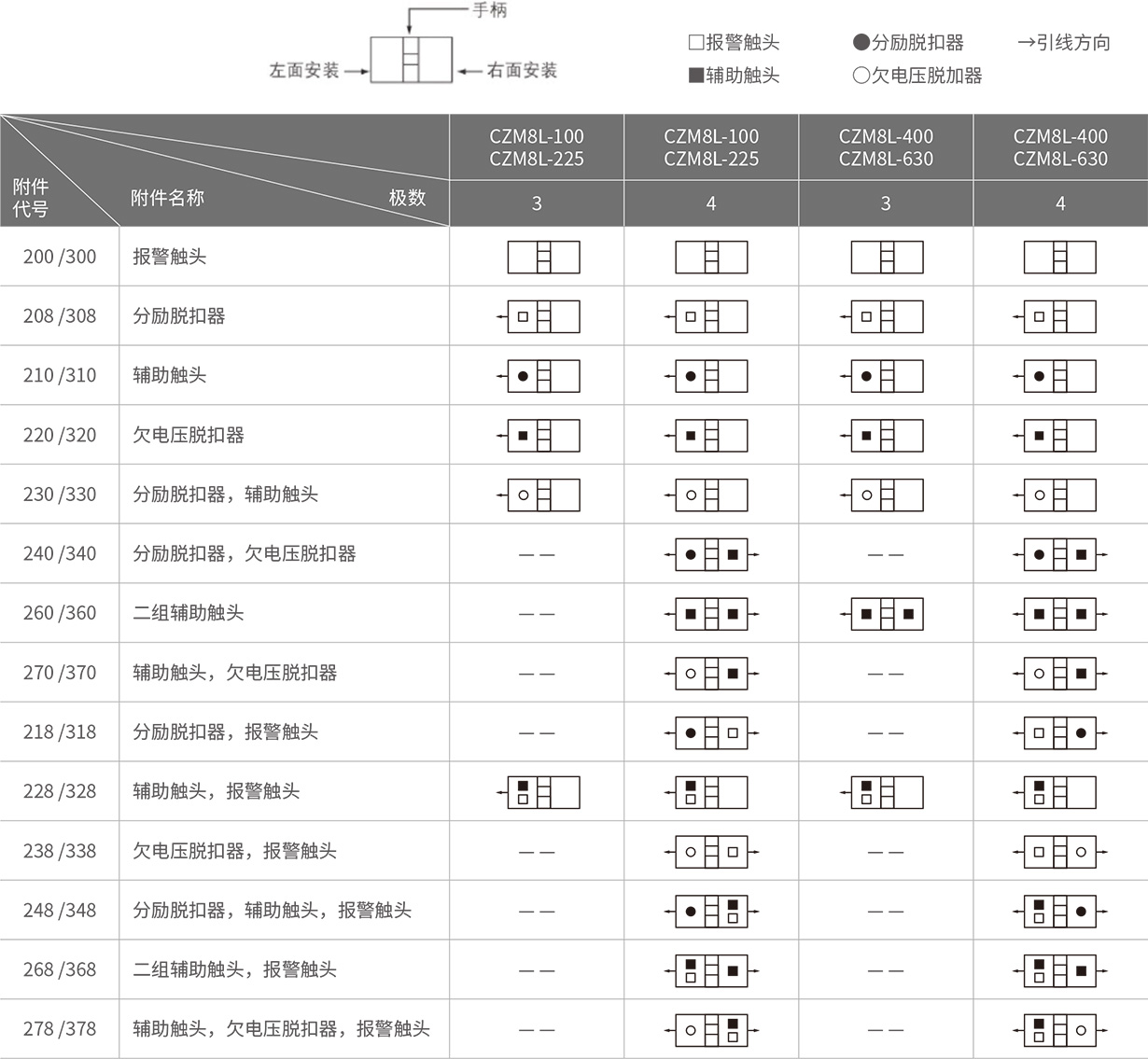
Task: Click the filled circle 分励脱扣器 legend symbol
Action: pos(861,42)
